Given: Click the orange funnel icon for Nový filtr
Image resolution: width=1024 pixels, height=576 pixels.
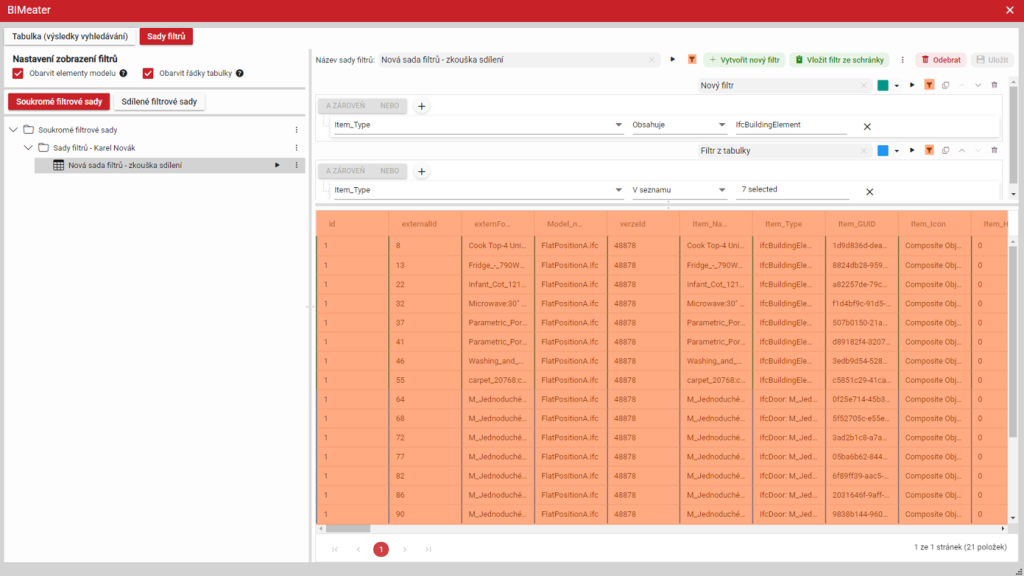Looking at the screenshot, I should (929, 86).
